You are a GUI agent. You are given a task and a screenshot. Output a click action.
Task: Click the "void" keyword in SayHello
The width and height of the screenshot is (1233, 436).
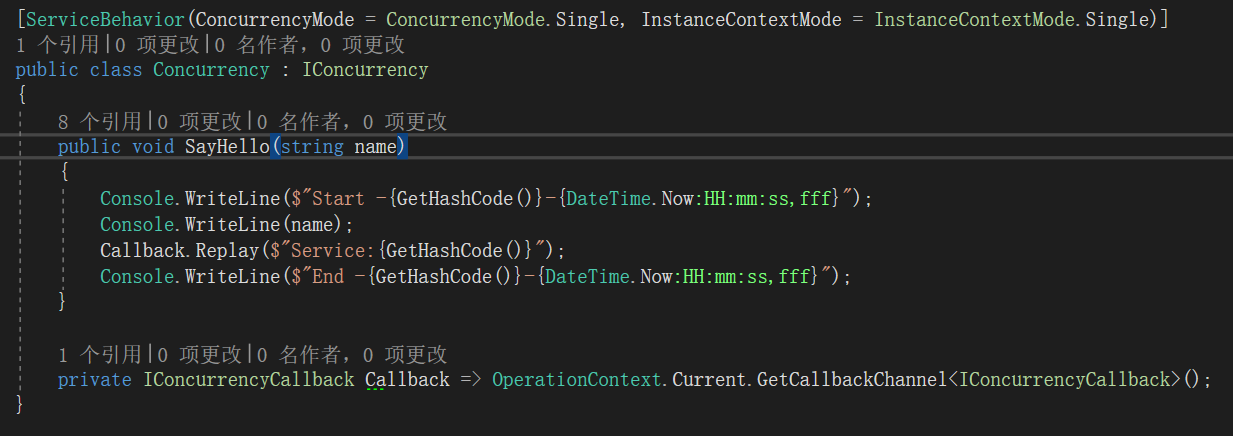point(153,147)
